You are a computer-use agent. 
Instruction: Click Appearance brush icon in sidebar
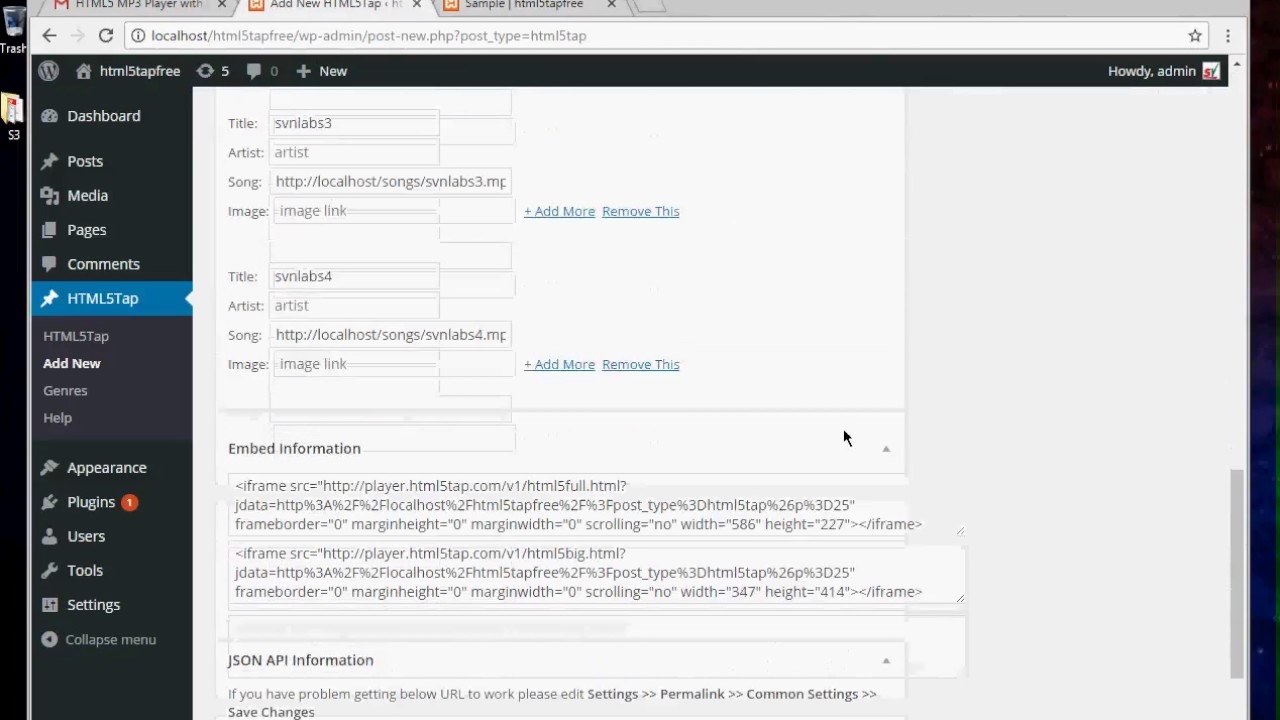click(49, 468)
